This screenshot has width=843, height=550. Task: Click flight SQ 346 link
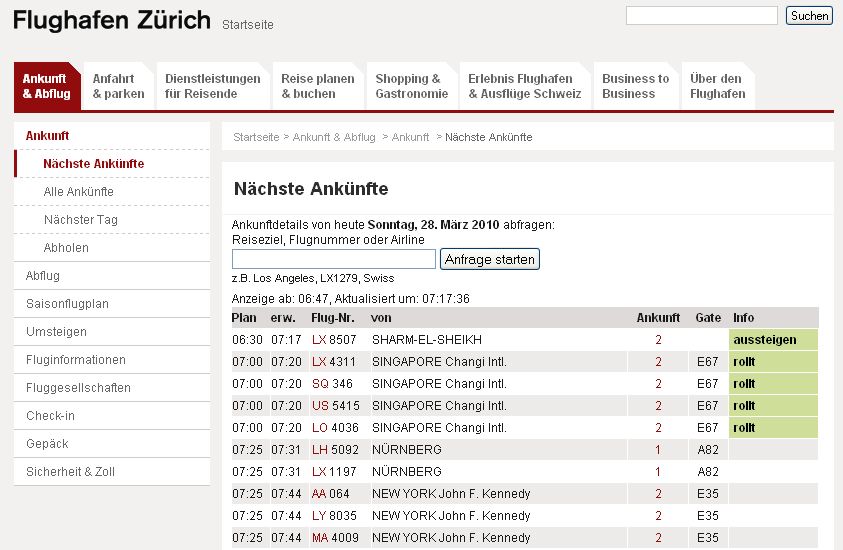click(332, 384)
